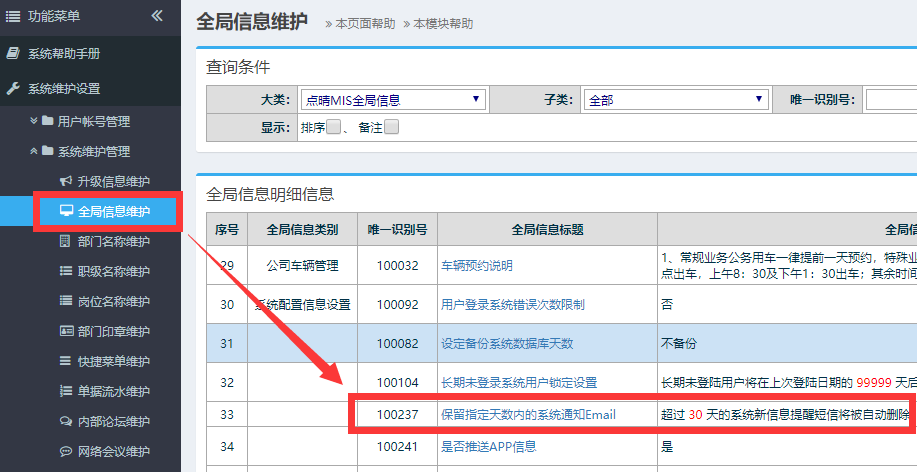Viewport: 917px width, 472px height.
Task: Click the 系统维护设置 wrench icon
Action: [13, 88]
